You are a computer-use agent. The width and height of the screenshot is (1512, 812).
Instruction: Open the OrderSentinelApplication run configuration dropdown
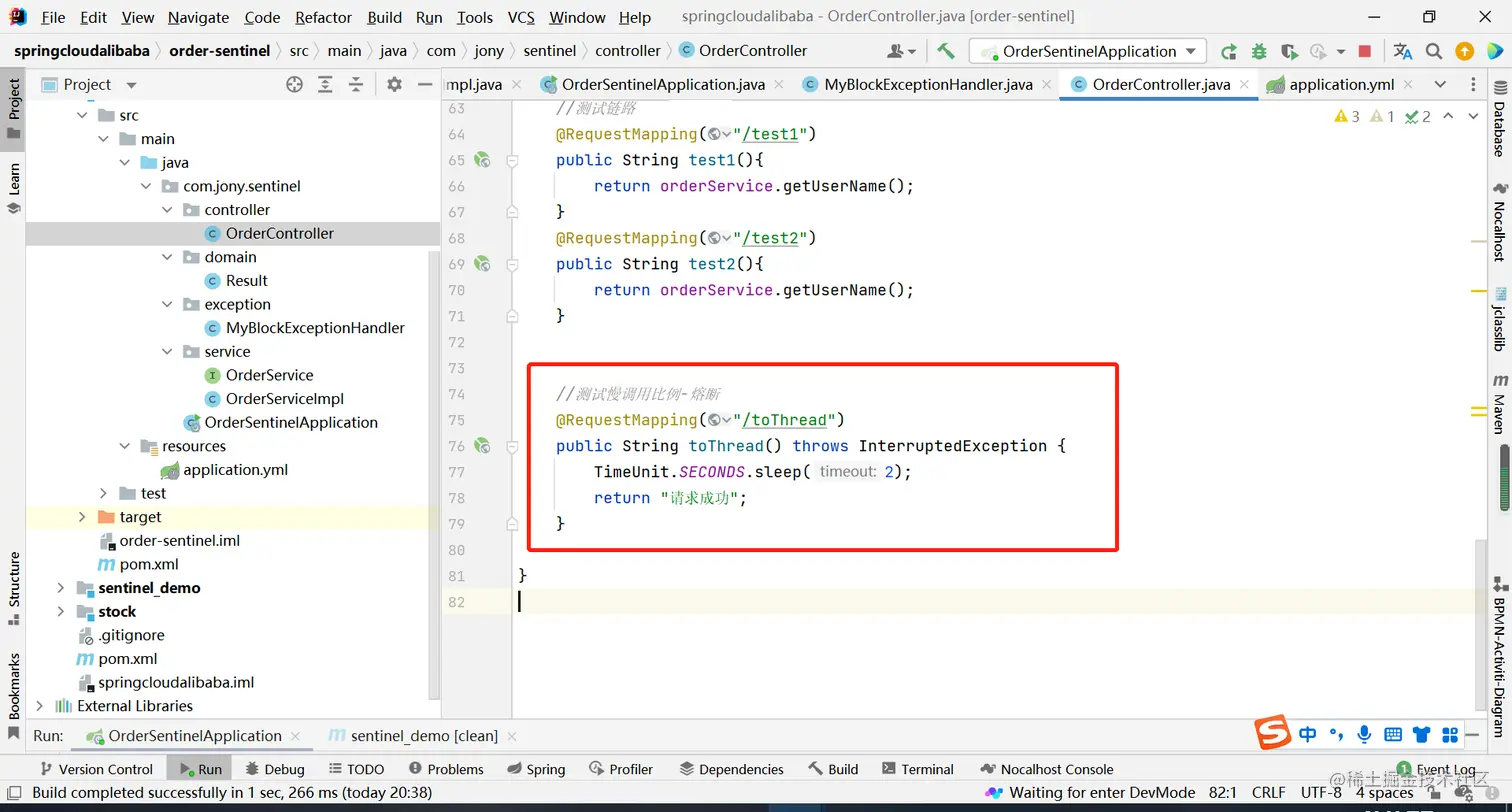(x=1088, y=51)
